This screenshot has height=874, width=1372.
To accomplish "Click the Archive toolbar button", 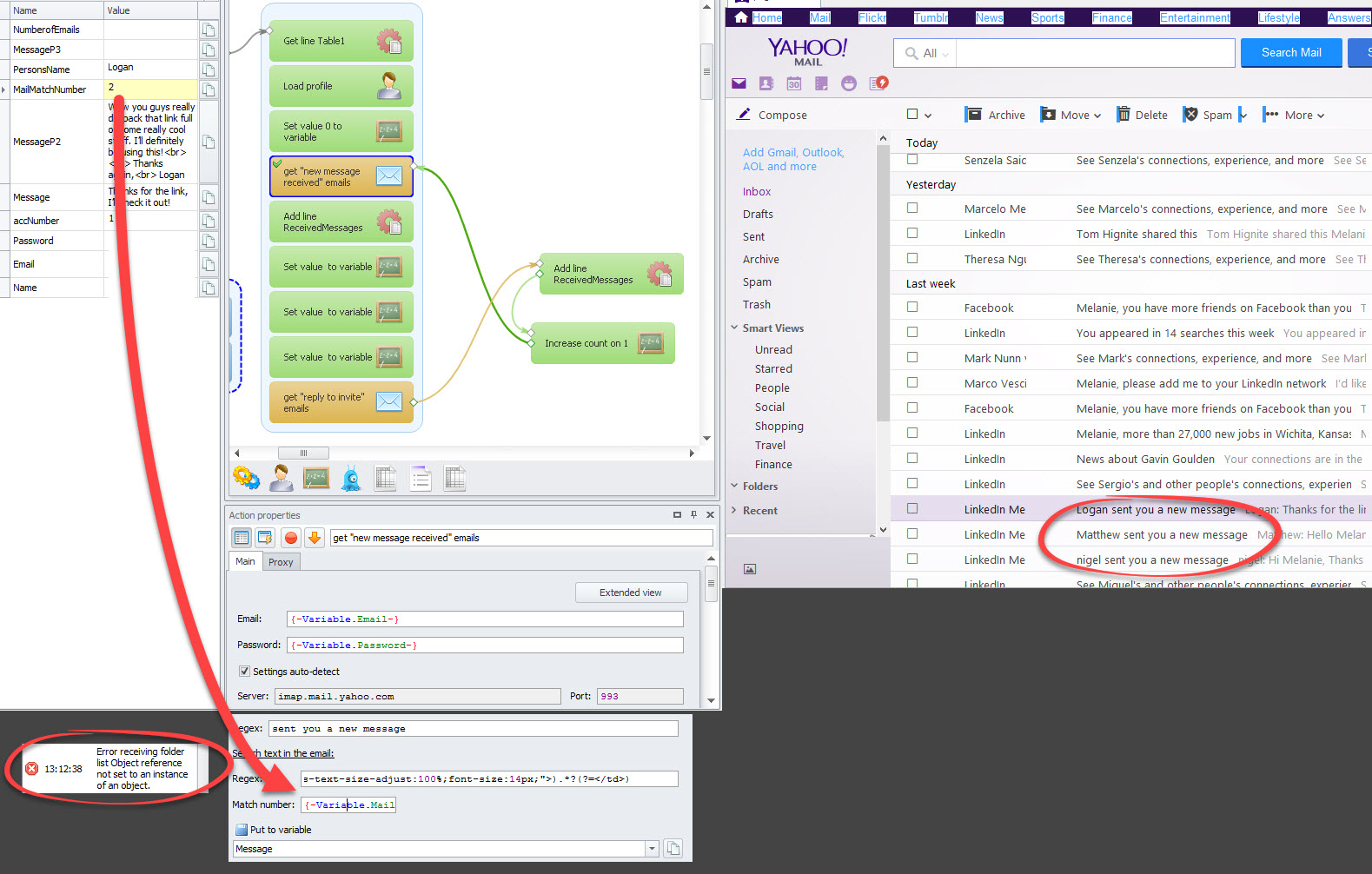I will [x=995, y=115].
